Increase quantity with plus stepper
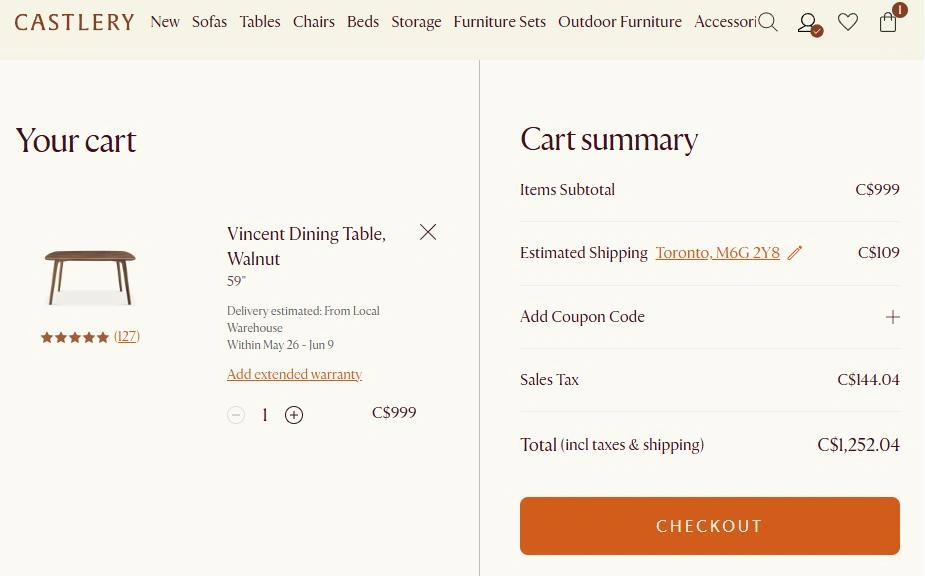The height and width of the screenshot is (576, 925). coord(294,415)
